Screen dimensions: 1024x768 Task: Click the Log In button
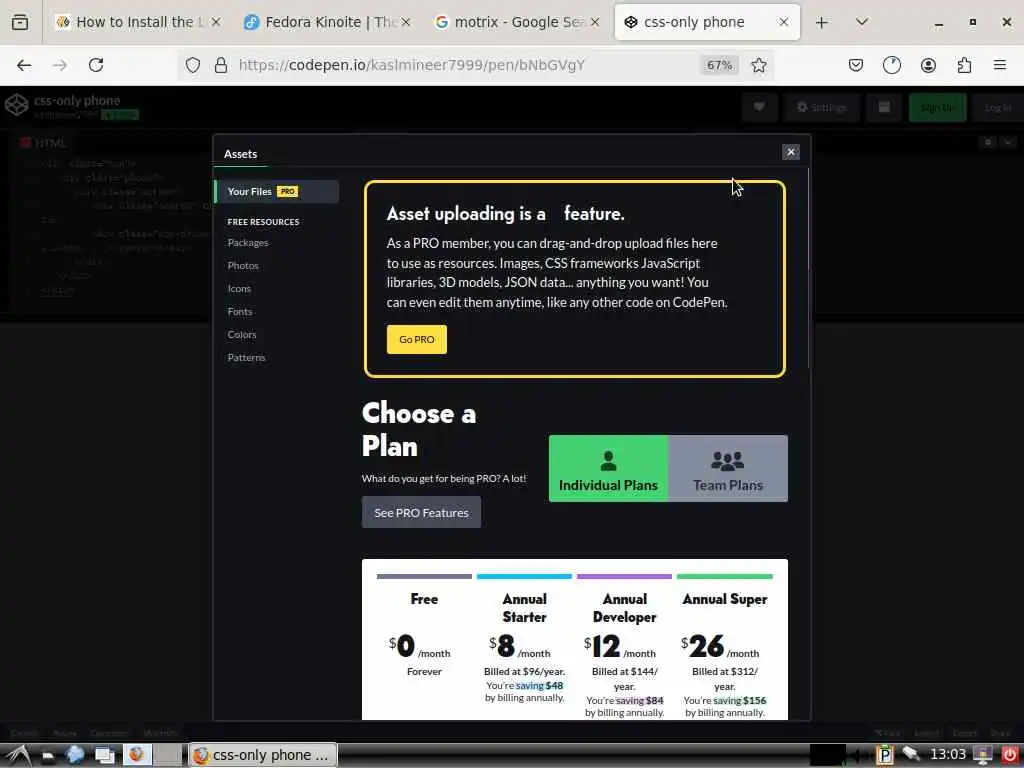(997, 107)
